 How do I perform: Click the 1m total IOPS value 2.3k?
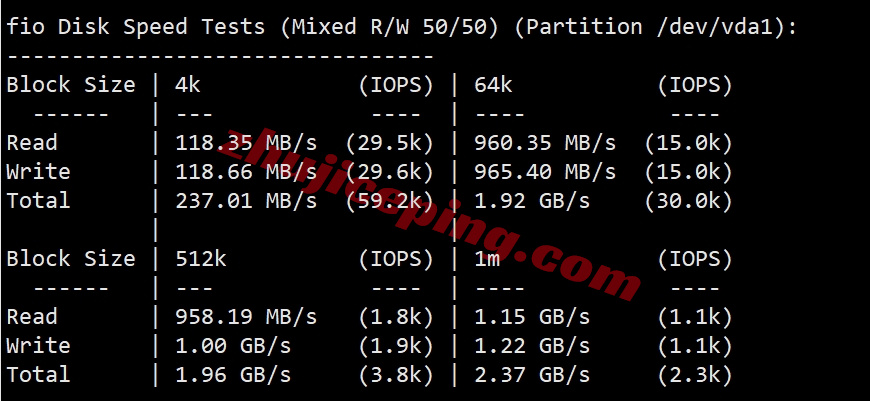click(695, 375)
